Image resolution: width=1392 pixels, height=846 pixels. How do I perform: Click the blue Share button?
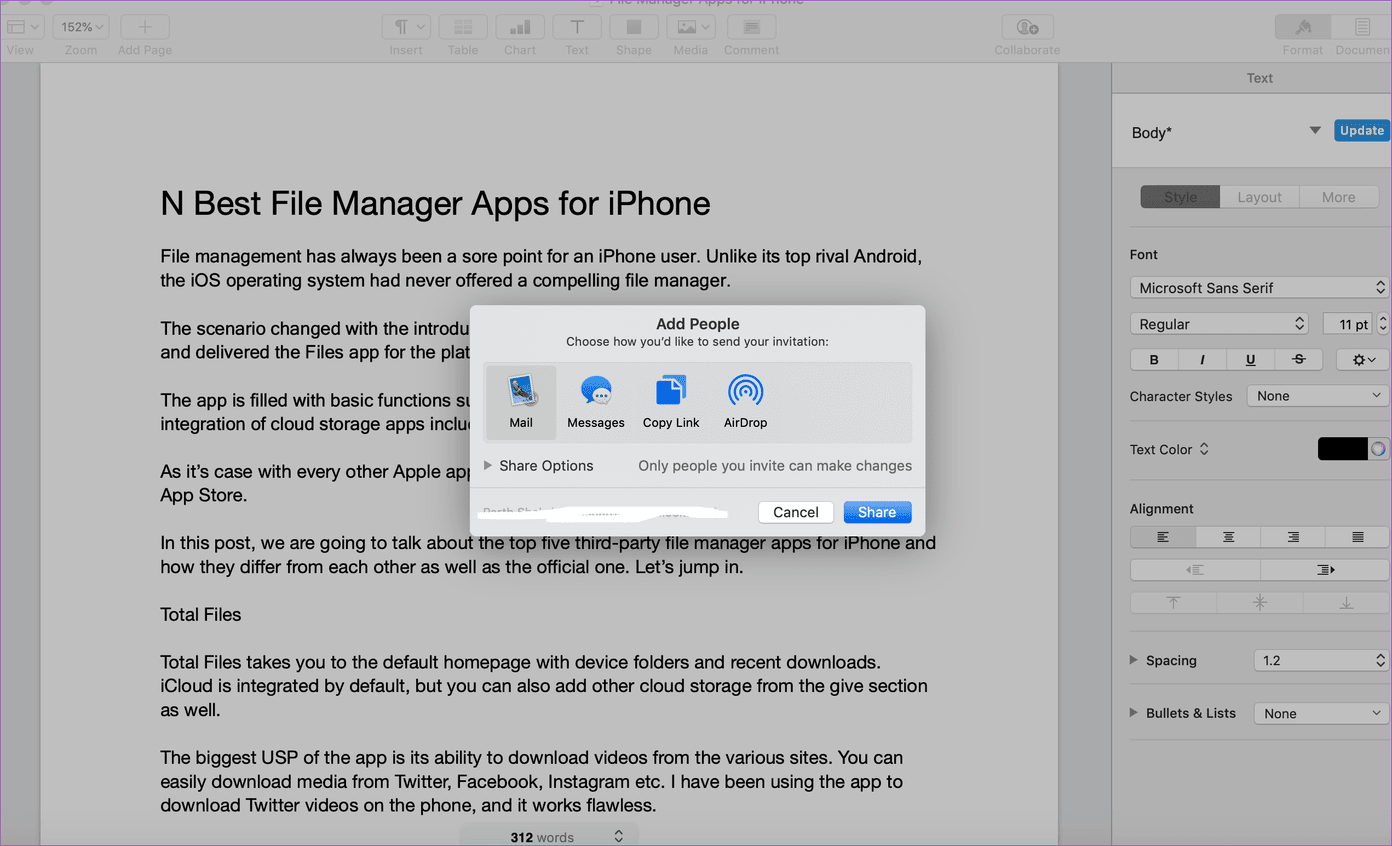[x=877, y=512]
